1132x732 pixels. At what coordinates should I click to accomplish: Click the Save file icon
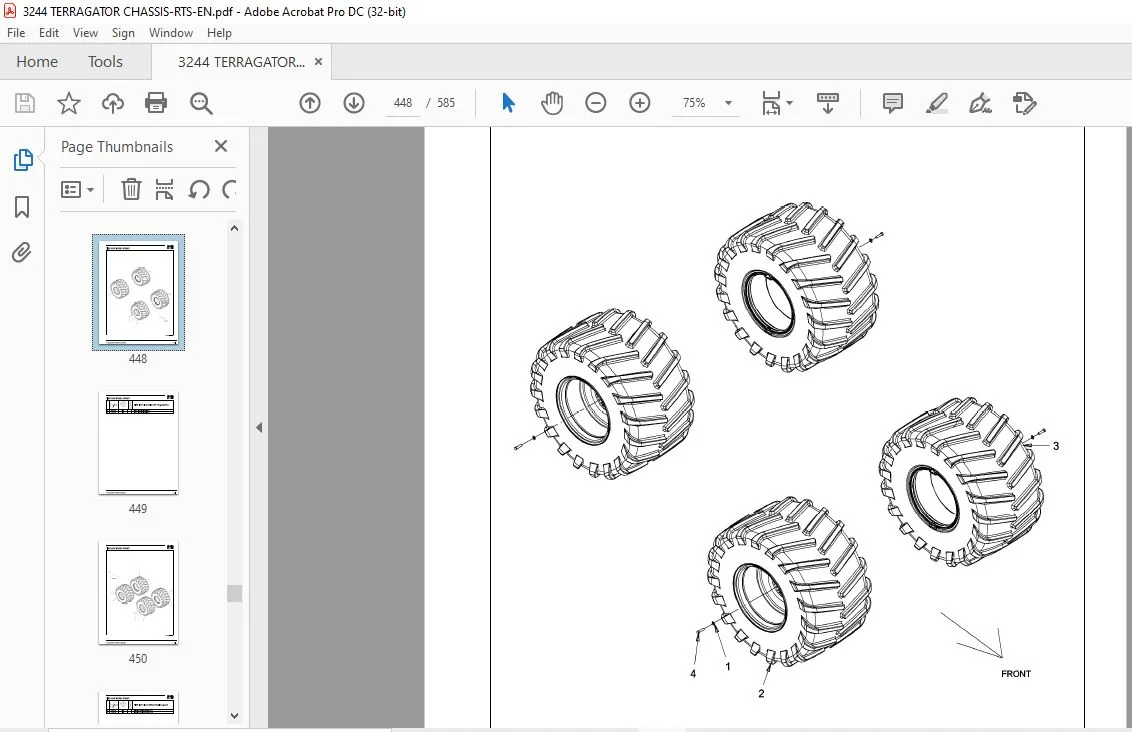coord(25,103)
